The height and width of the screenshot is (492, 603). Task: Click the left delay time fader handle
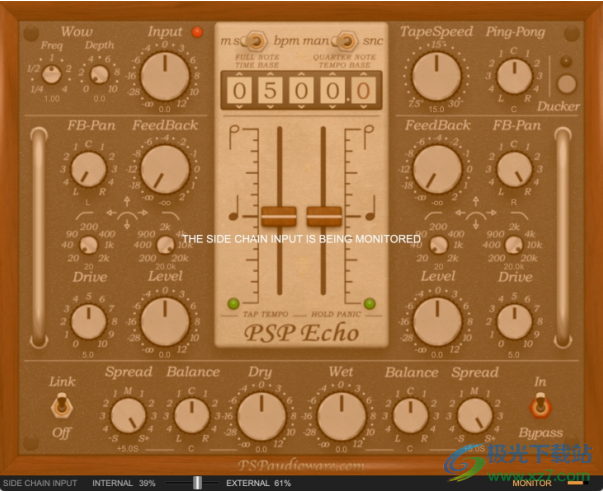279,215
